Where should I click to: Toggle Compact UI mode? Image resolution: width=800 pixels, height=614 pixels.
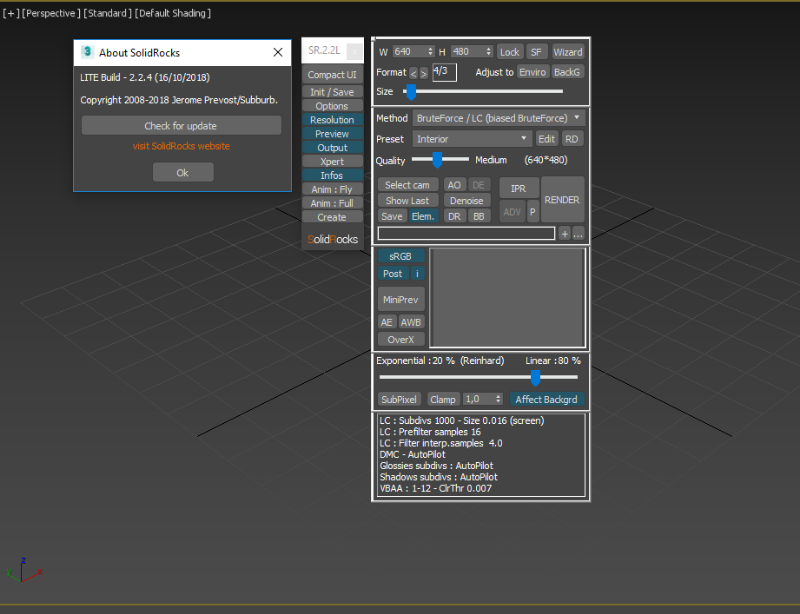(332, 75)
